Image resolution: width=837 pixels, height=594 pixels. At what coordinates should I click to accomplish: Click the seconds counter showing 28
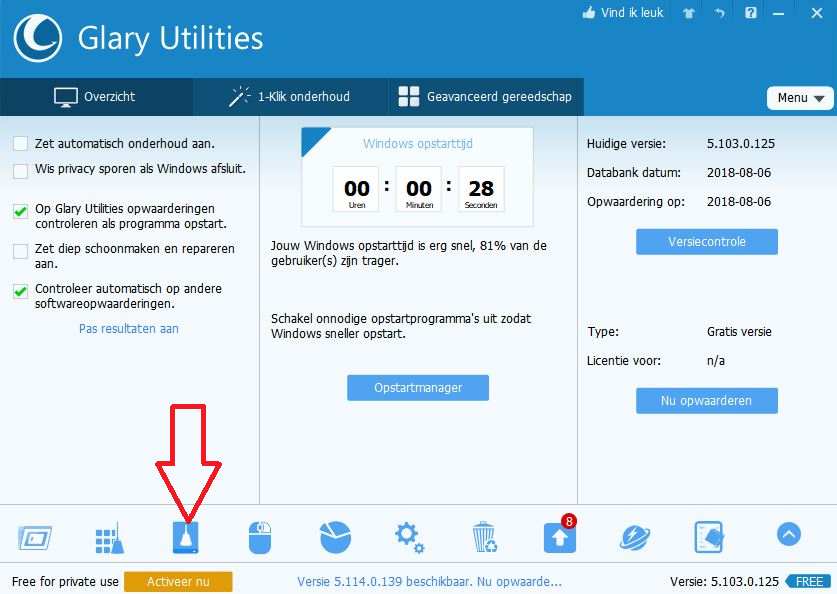481,189
